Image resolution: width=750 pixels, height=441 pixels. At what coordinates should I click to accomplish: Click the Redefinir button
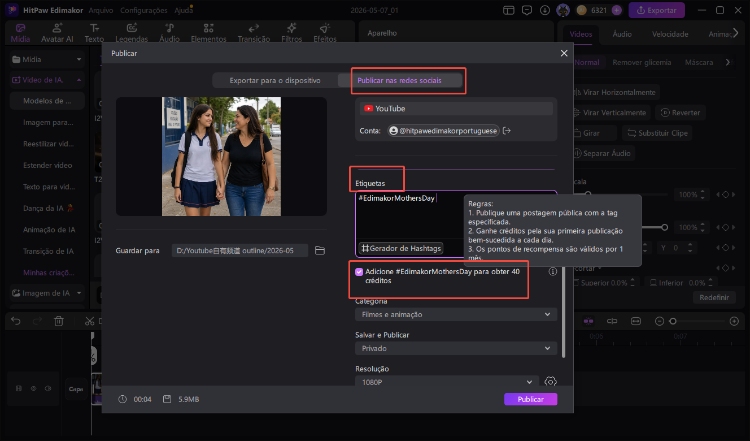[714, 297]
